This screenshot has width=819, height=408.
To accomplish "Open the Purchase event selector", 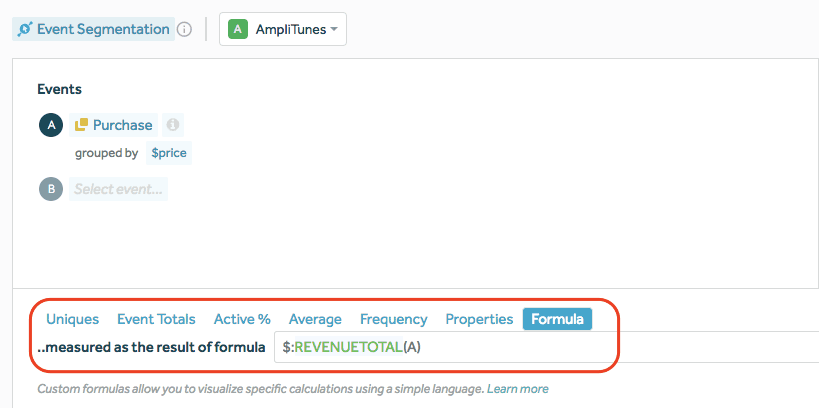I will 122,125.
